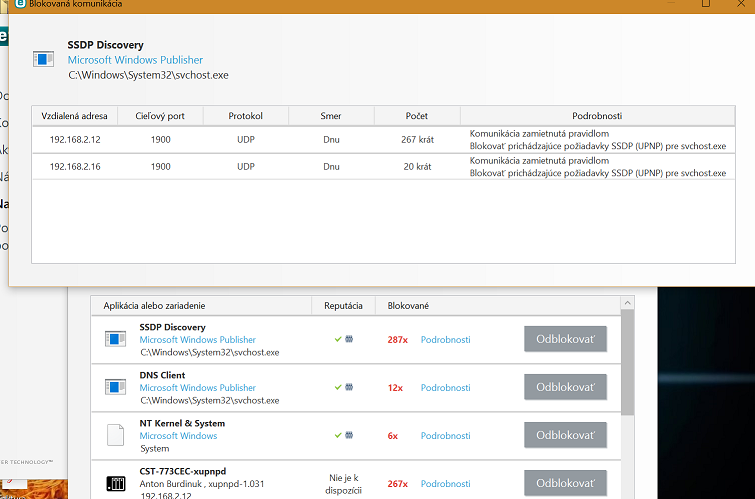Screen dimensions: 755x499
Task: Click the NT Kernel & System file icon
Action: coord(116,435)
